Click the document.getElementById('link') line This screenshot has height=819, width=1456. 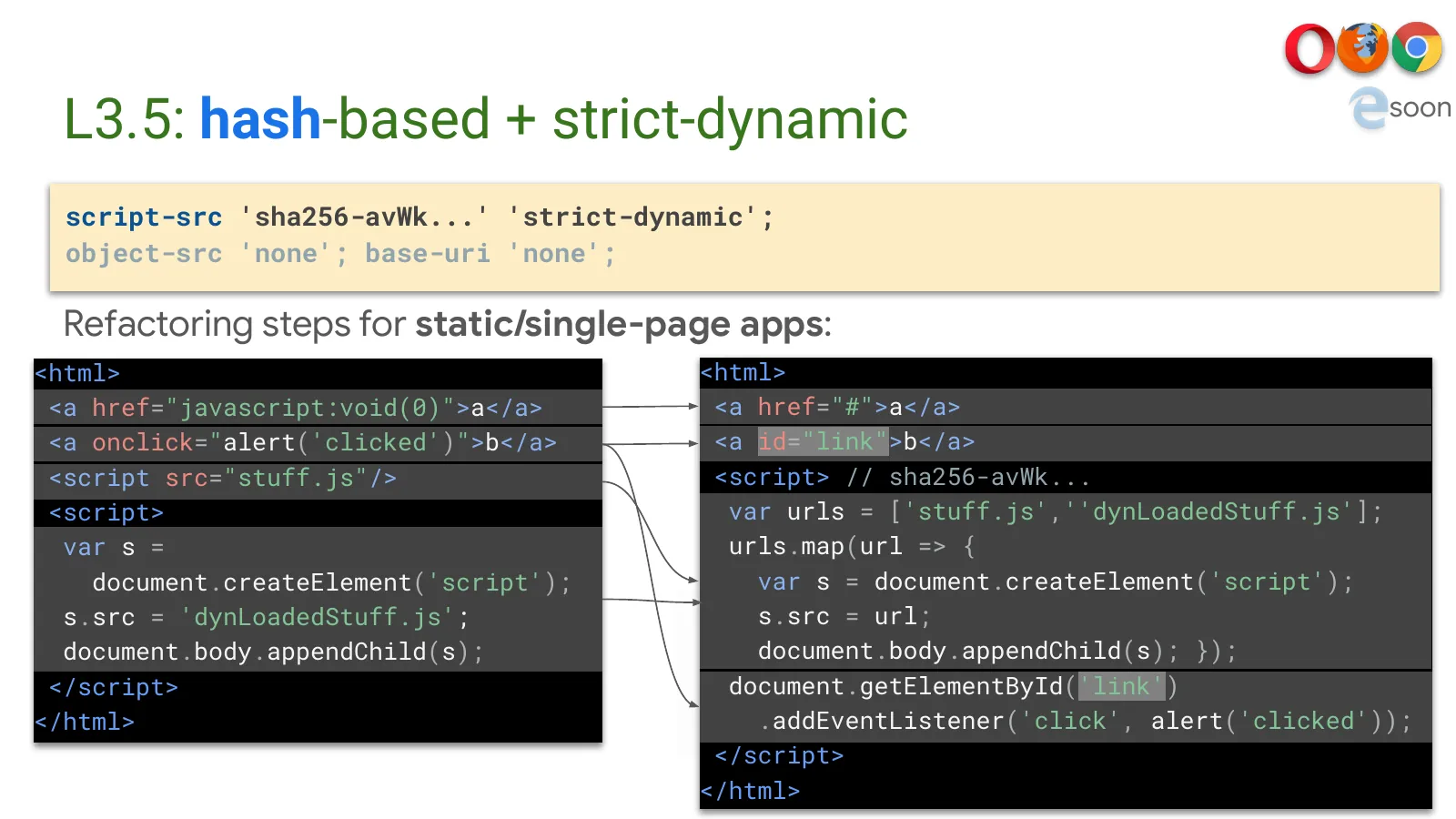[954, 686]
